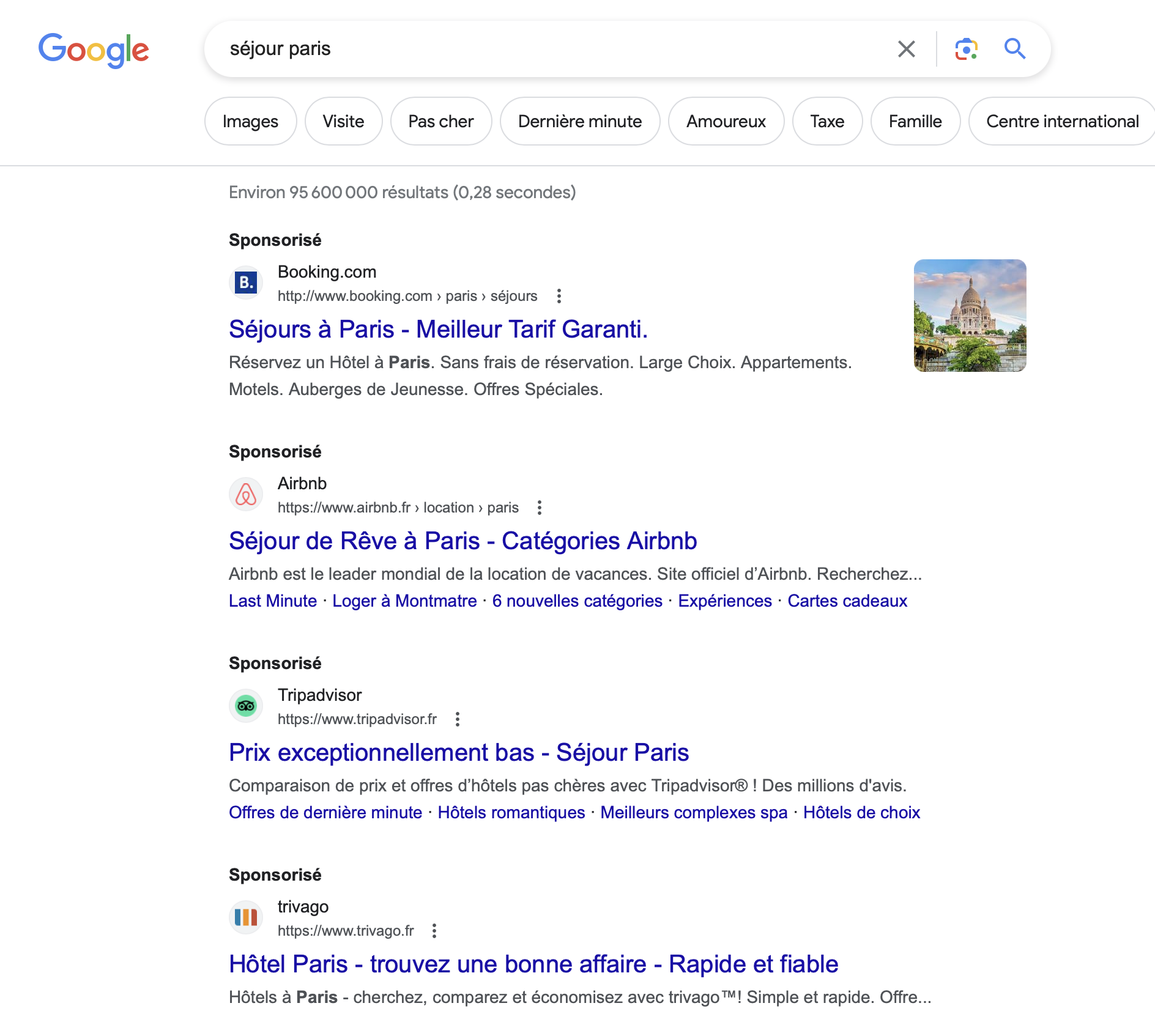1155x1036 pixels.
Task: Open Prix exceptionnellement bas - Séjour Paris link
Action: pyautogui.click(x=459, y=752)
